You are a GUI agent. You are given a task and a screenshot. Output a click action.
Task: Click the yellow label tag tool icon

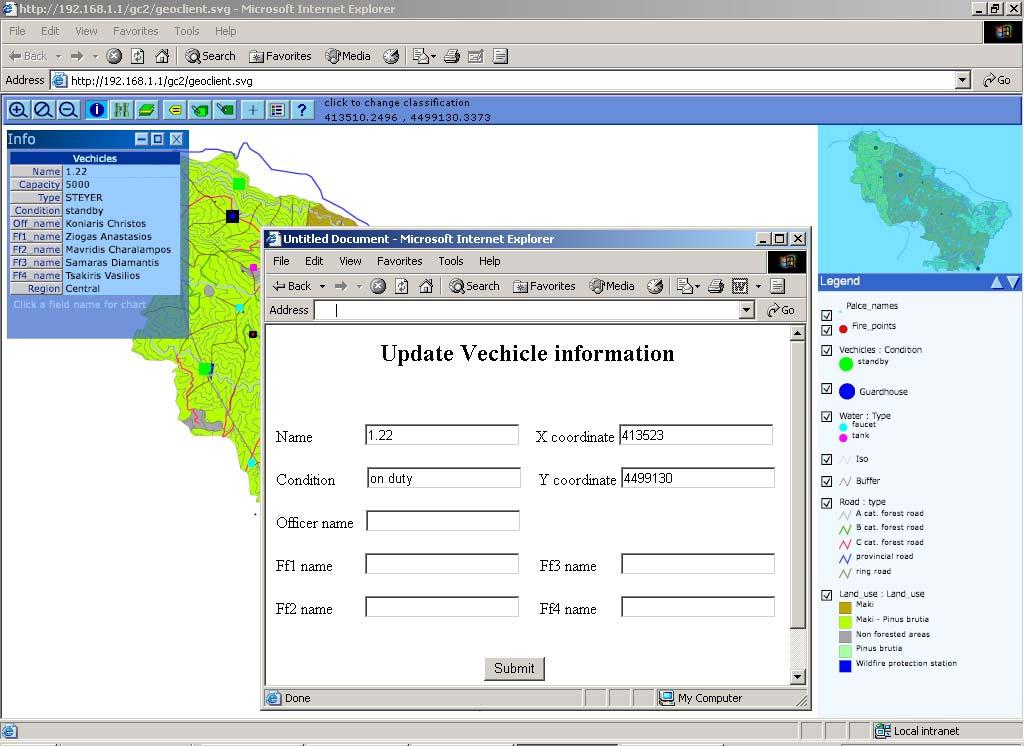pyautogui.click(x=174, y=110)
